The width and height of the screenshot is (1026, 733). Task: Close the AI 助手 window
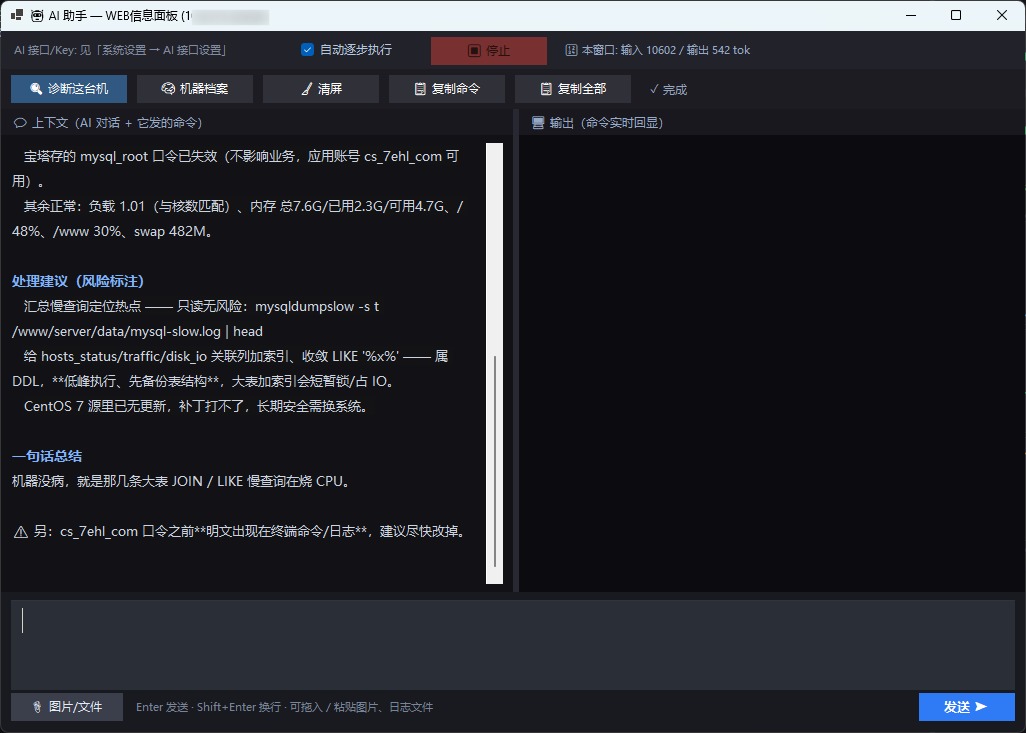pos(1002,15)
